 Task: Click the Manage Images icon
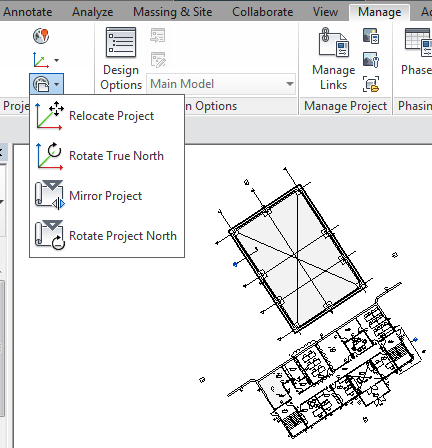371,36
